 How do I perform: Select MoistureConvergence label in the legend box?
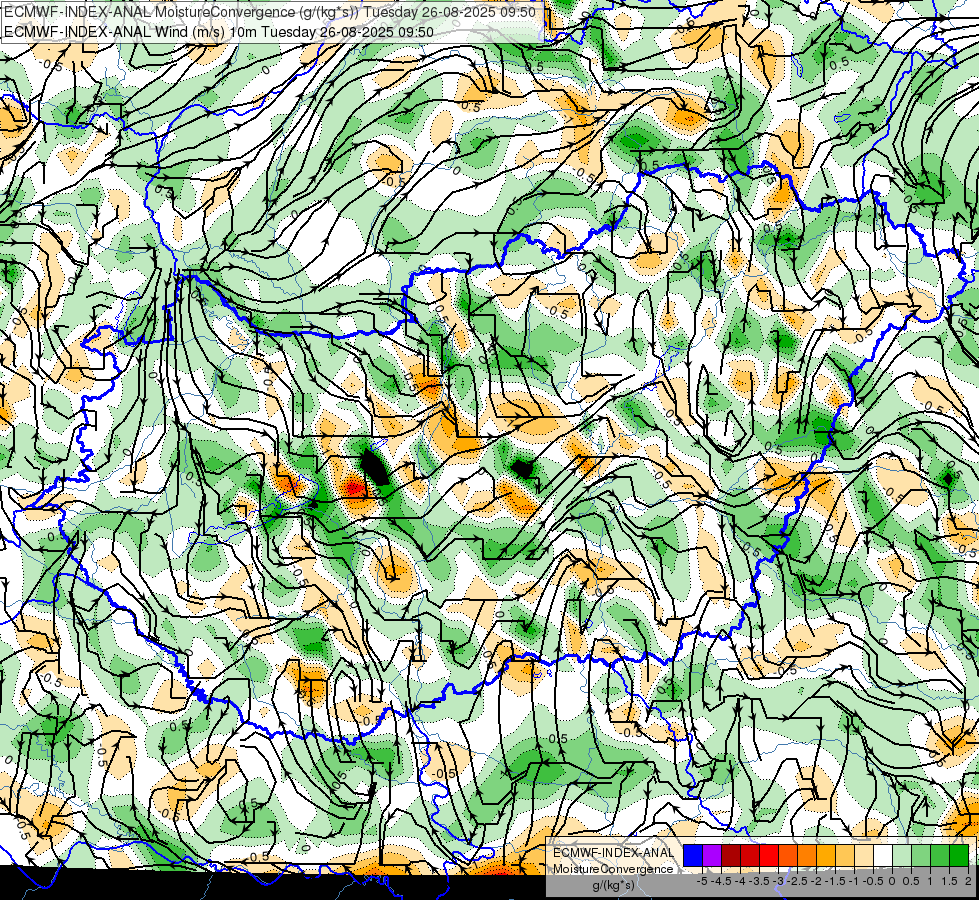[x=613, y=869]
